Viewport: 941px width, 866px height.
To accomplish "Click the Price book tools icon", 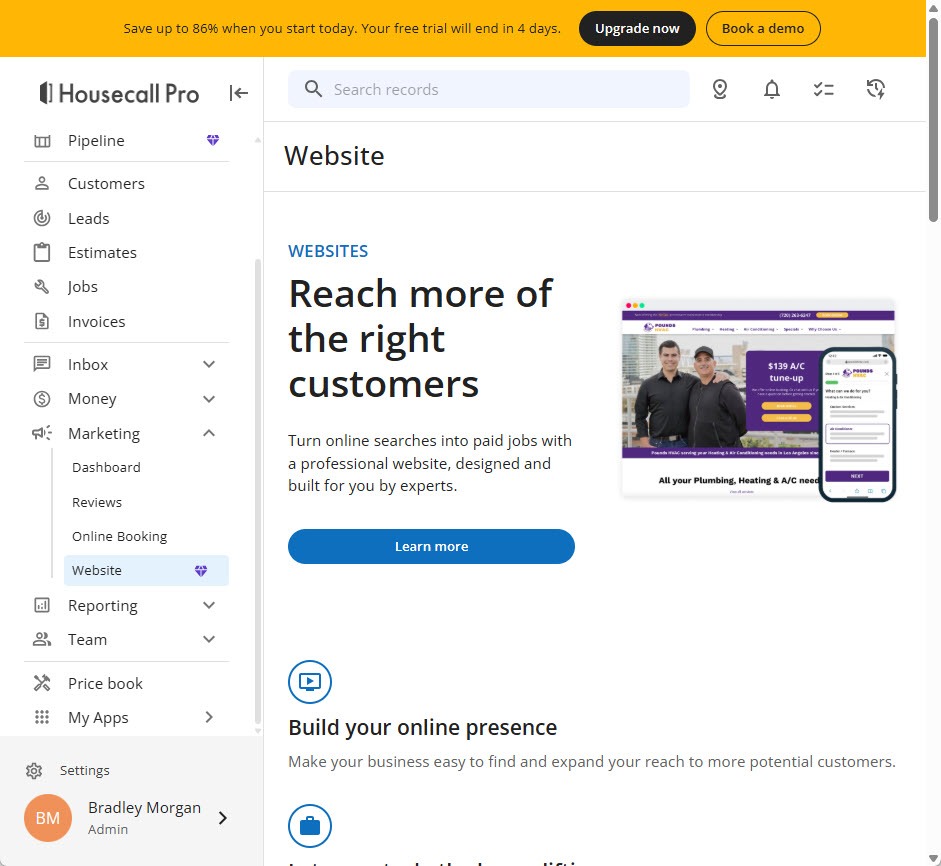I will 41,683.
